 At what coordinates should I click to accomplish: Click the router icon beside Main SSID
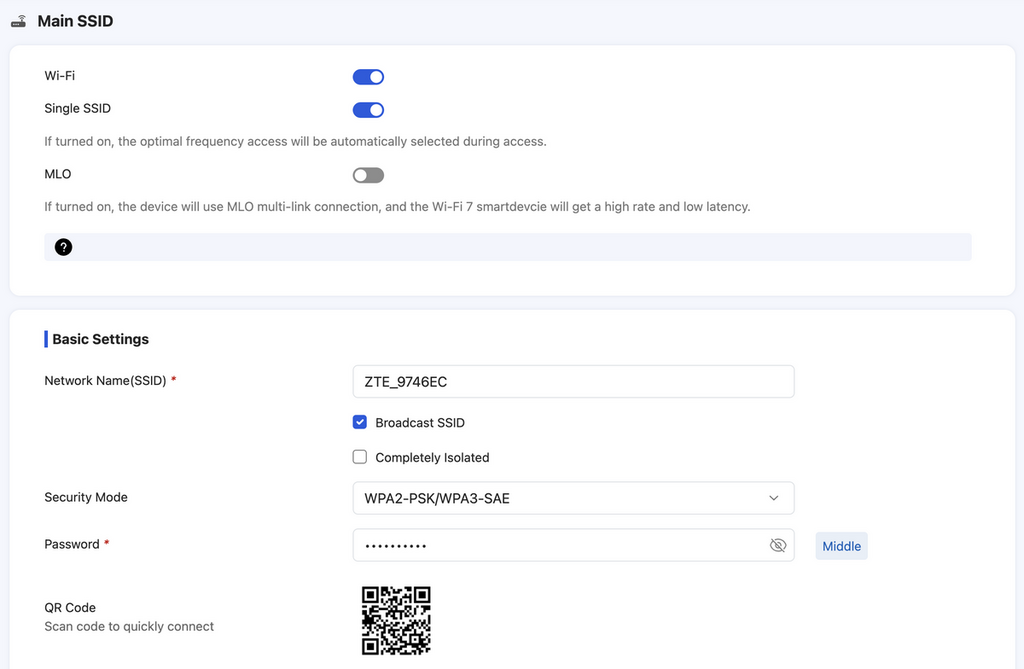[x=18, y=21]
